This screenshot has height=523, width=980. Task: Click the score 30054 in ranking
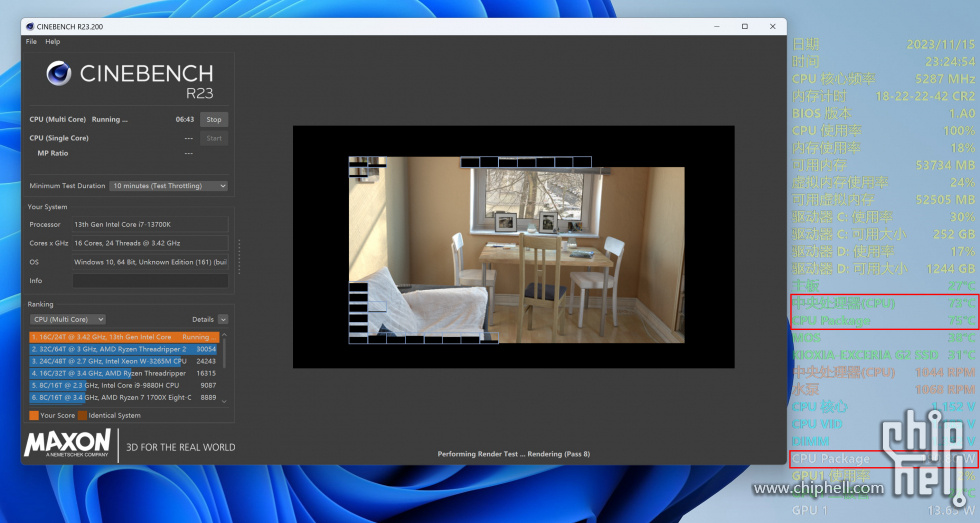[206, 349]
